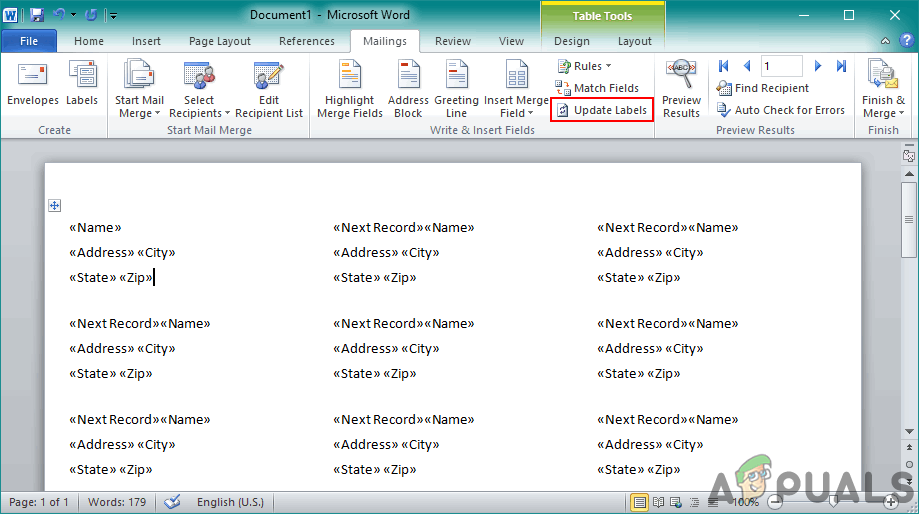Viewport: 919px width, 514px height.
Task: Click Match Fields
Action: pos(597,88)
